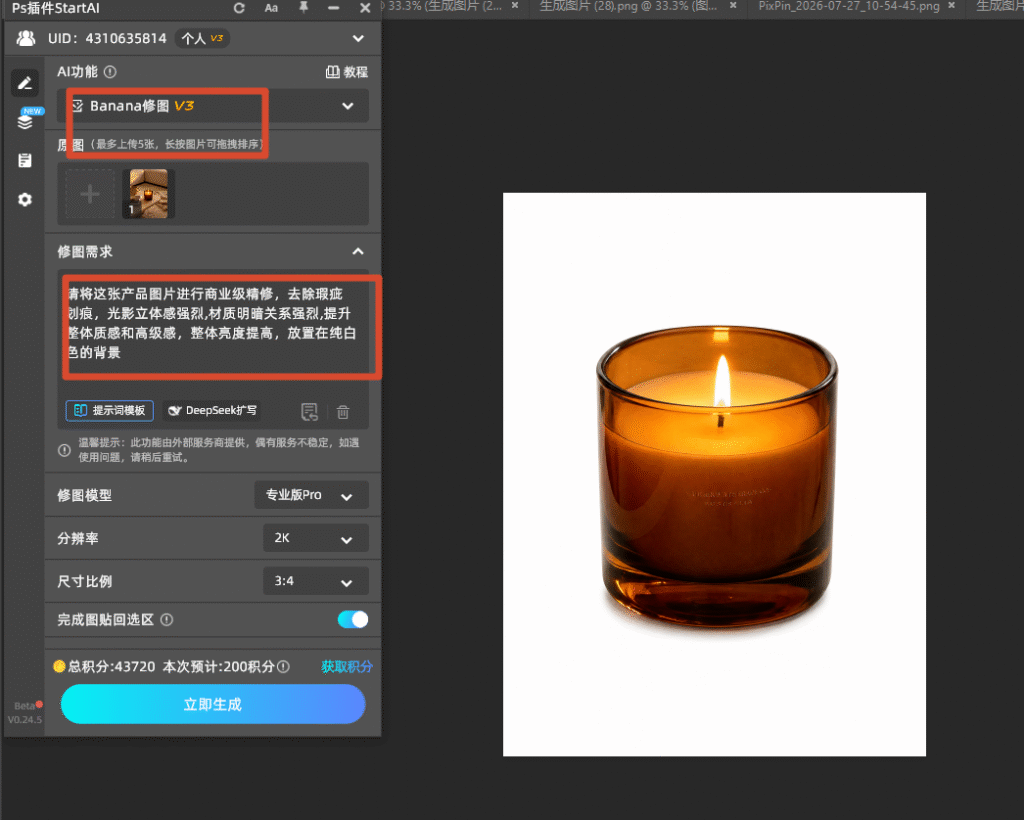The height and width of the screenshot is (820, 1024).
Task: Open the 分辨率 2K dropdown
Action: pos(316,538)
